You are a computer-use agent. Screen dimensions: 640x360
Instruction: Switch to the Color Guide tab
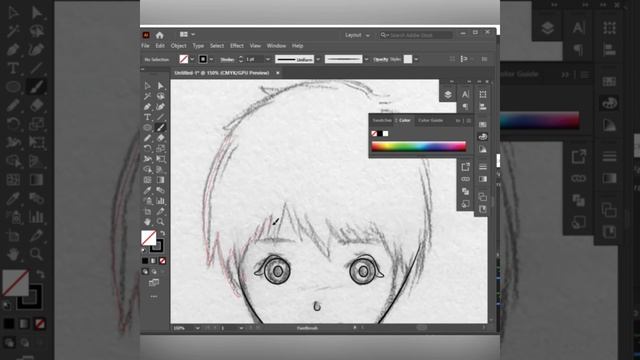(431, 120)
